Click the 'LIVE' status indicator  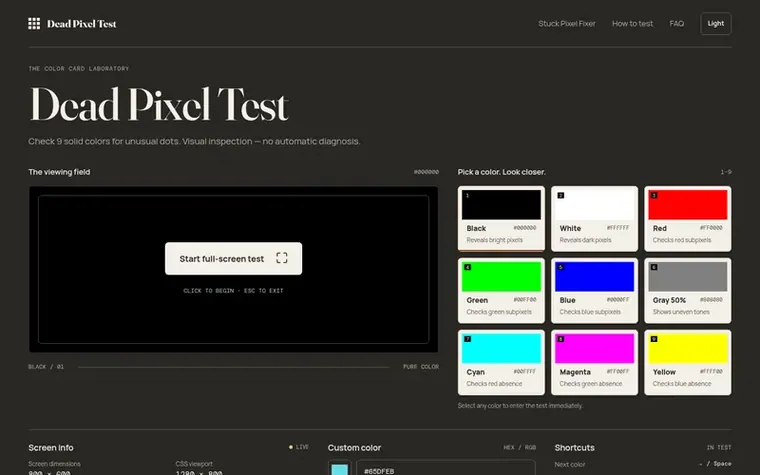coord(299,447)
